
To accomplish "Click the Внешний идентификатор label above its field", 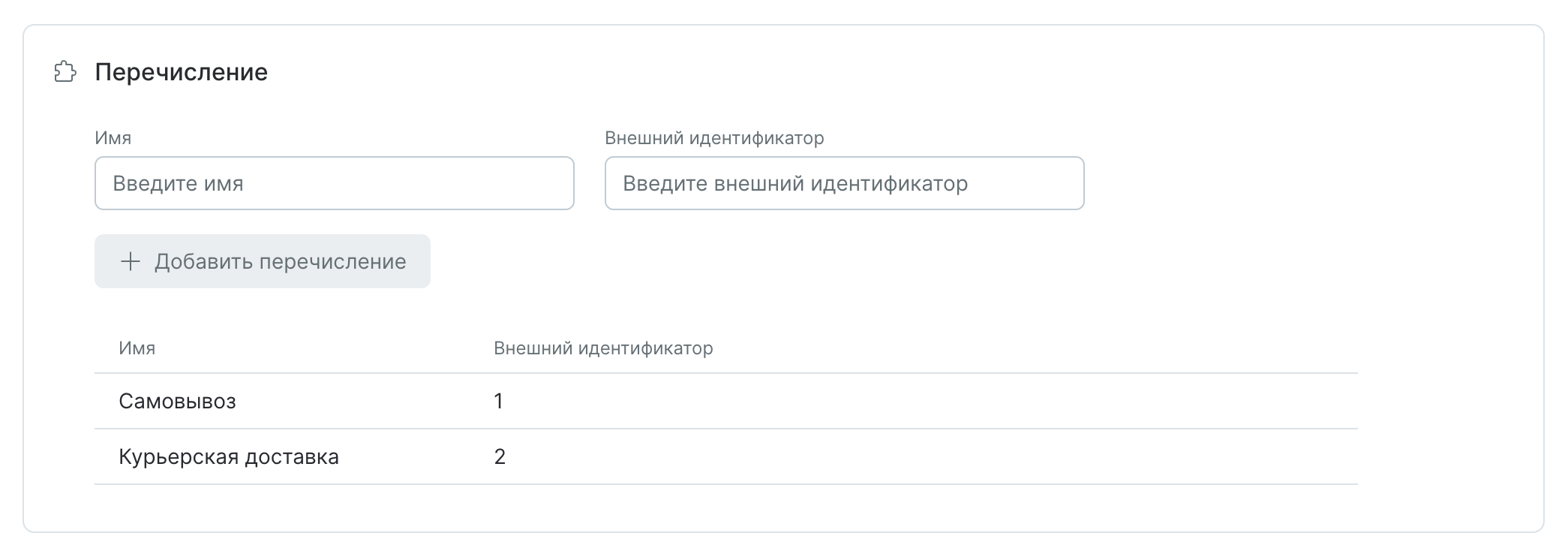I will (x=714, y=137).
